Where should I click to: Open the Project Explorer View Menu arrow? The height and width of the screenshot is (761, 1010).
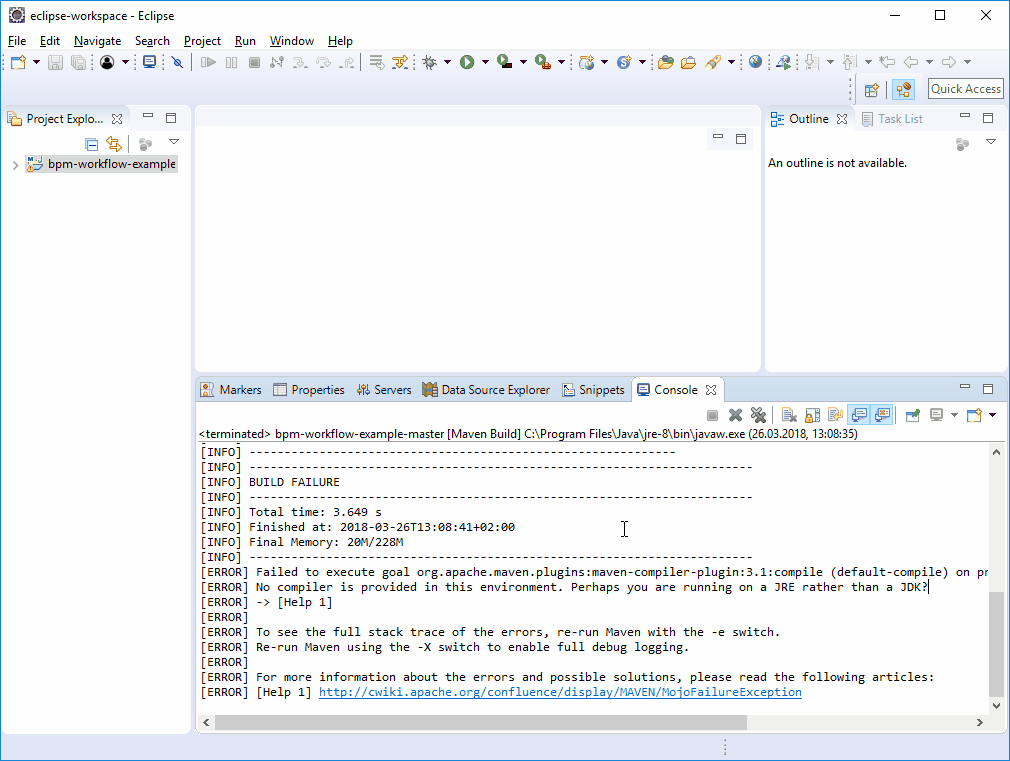pos(173,142)
